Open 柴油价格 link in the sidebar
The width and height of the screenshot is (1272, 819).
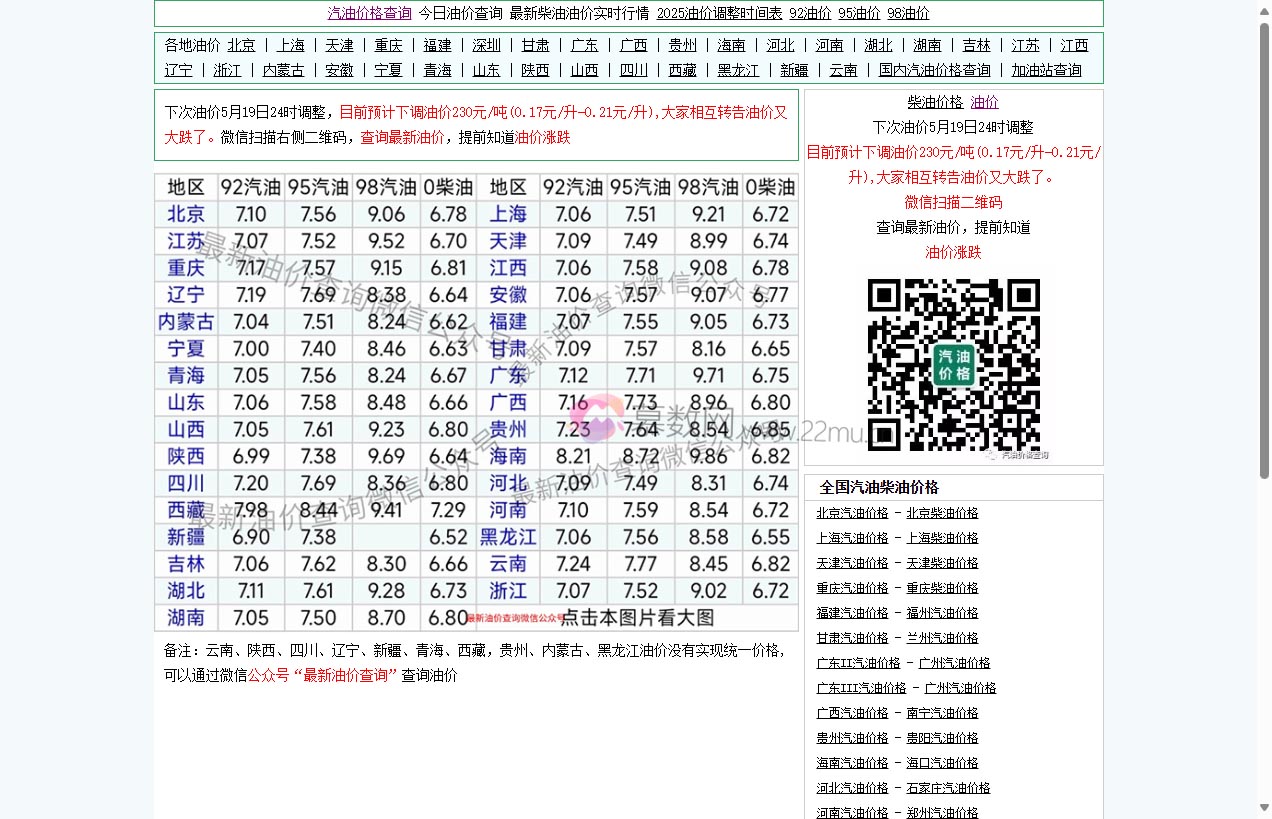pos(936,101)
